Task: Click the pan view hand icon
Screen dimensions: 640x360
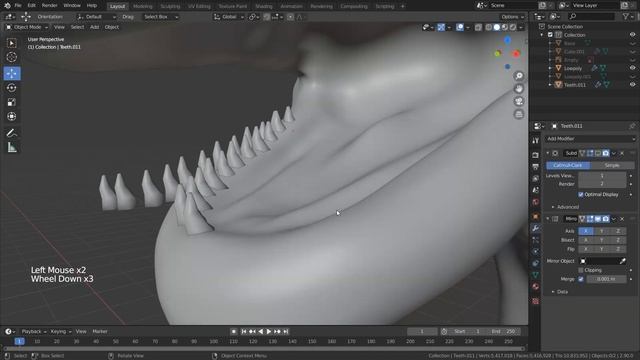Action: (x=519, y=89)
